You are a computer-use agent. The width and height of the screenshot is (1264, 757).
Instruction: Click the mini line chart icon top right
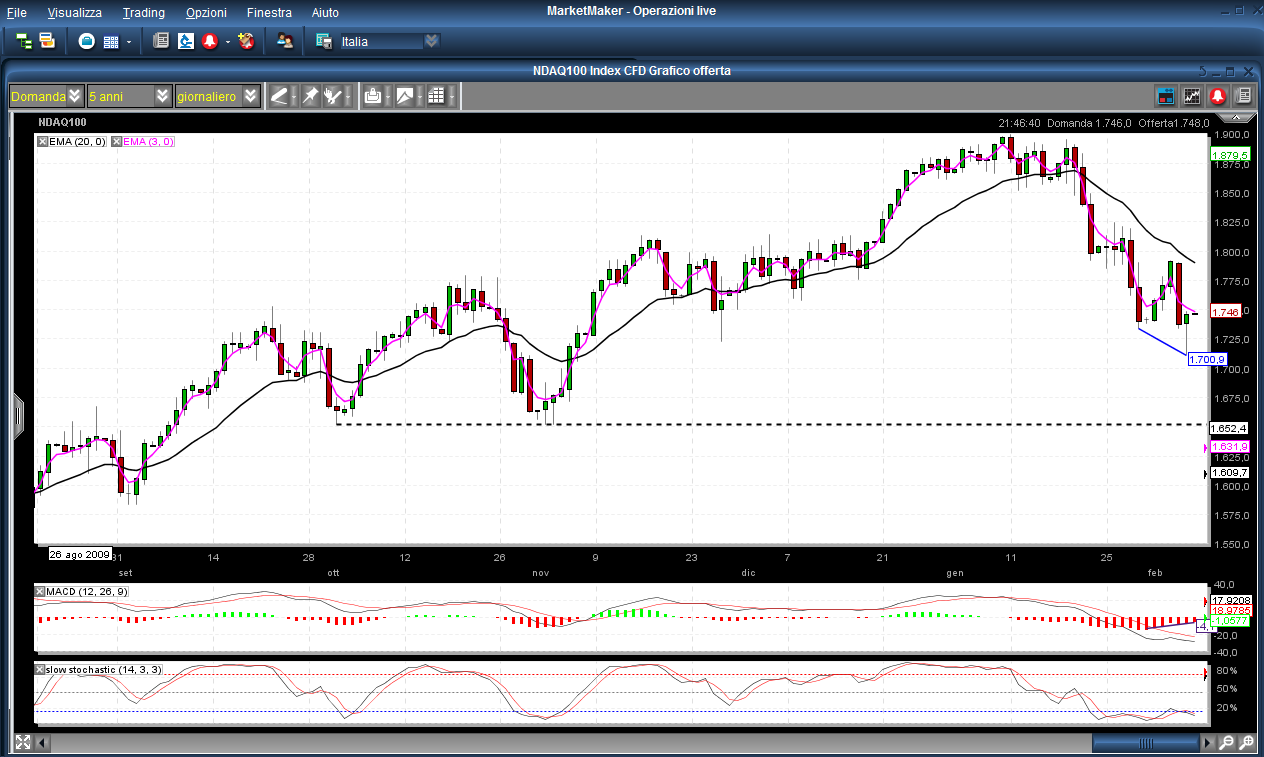[1192, 96]
